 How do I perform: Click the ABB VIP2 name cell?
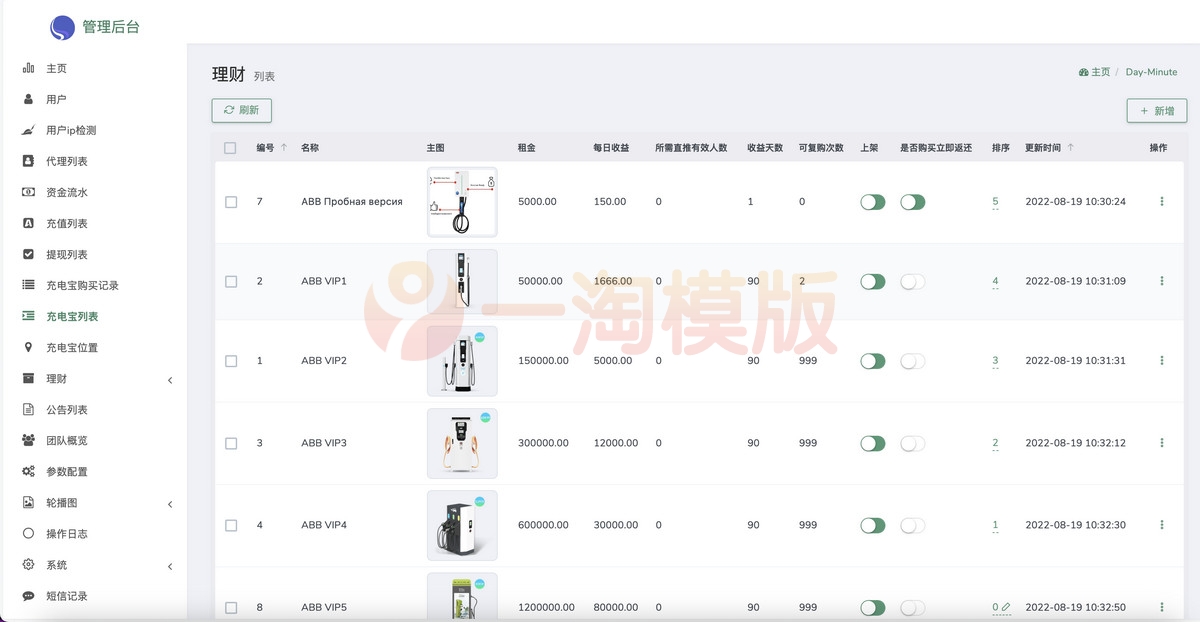click(324, 361)
